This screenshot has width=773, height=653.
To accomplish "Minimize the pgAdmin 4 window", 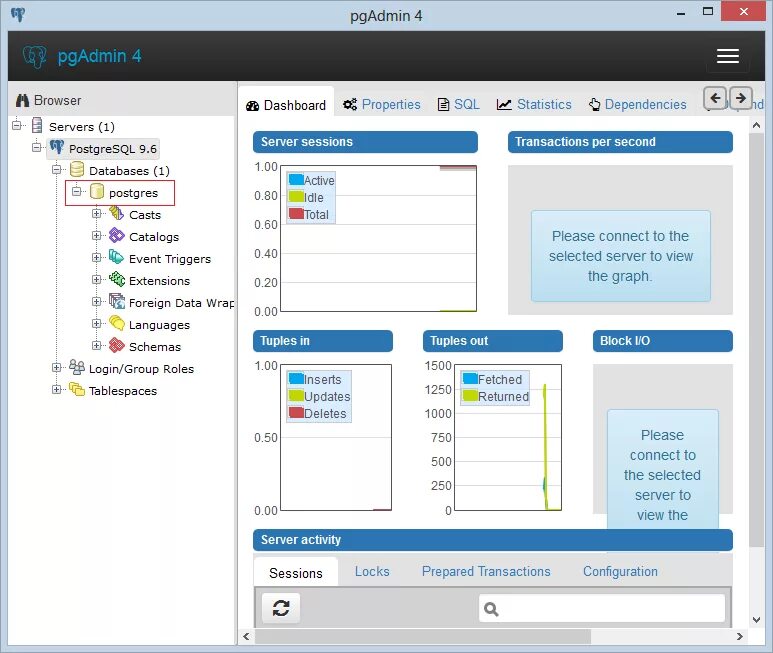I will pyautogui.click(x=681, y=13).
